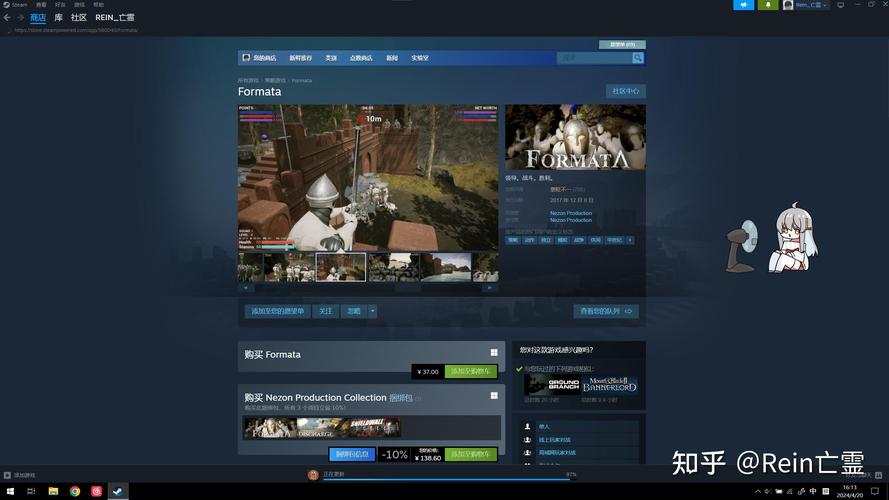Screen dimensions: 889x500
Task: Click the Big Picture mode monitor icon
Action: [x=841, y=5]
